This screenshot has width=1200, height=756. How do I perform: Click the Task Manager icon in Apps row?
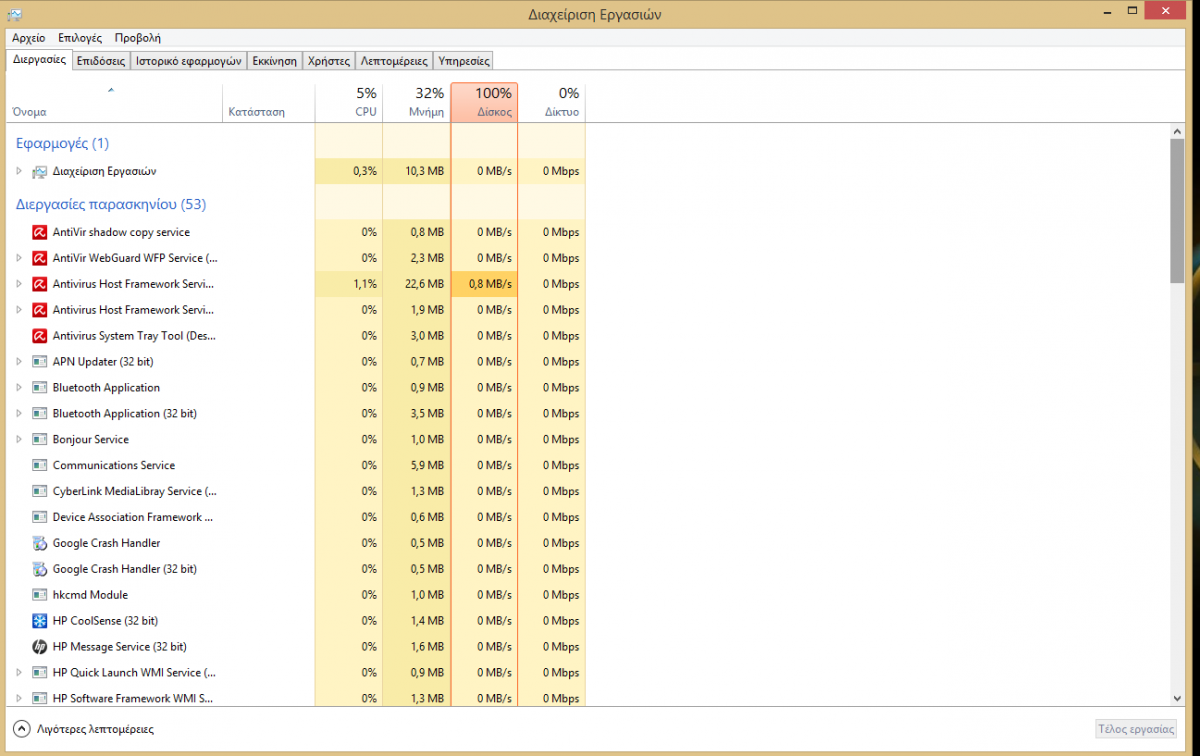(x=40, y=171)
